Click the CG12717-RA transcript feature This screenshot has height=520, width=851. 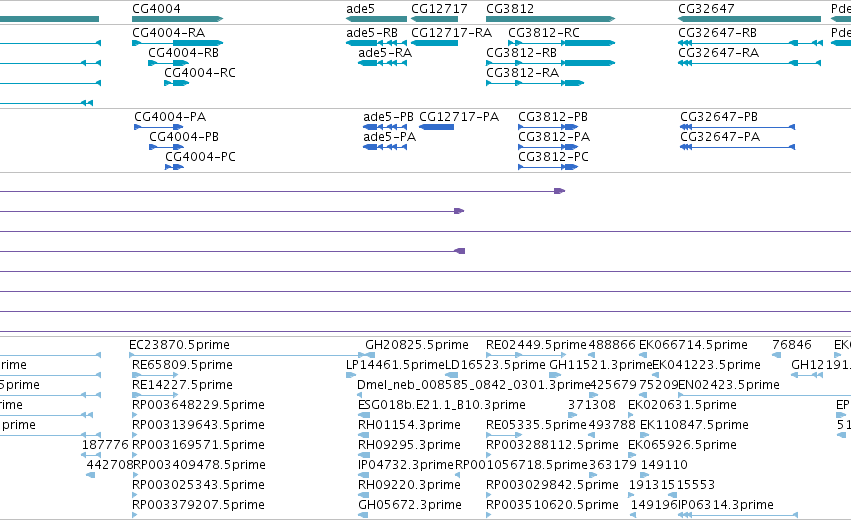(434, 43)
